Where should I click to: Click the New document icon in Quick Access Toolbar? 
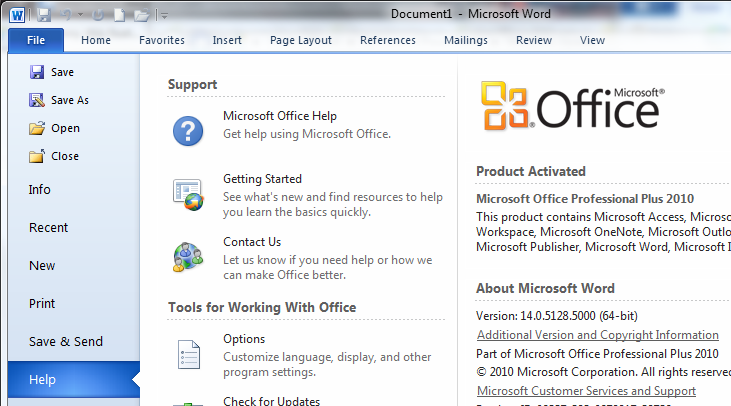click(120, 15)
